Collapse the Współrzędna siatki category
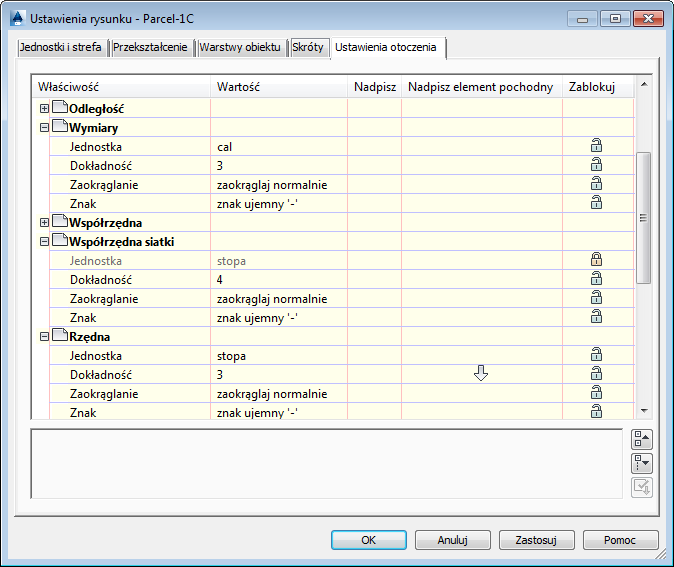The image size is (674, 567). pyautogui.click(x=44, y=242)
